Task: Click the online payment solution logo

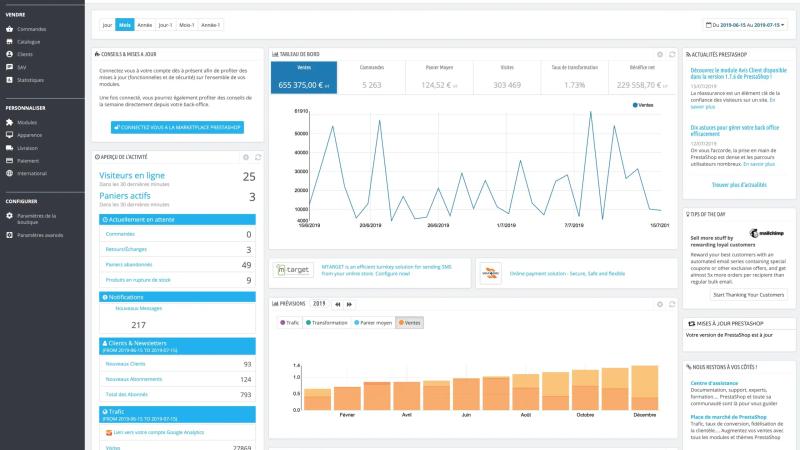Action: click(x=490, y=273)
